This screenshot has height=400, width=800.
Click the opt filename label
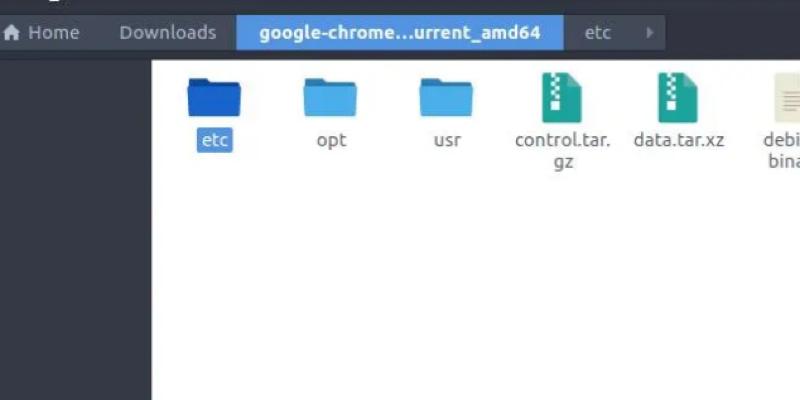(x=331, y=140)
